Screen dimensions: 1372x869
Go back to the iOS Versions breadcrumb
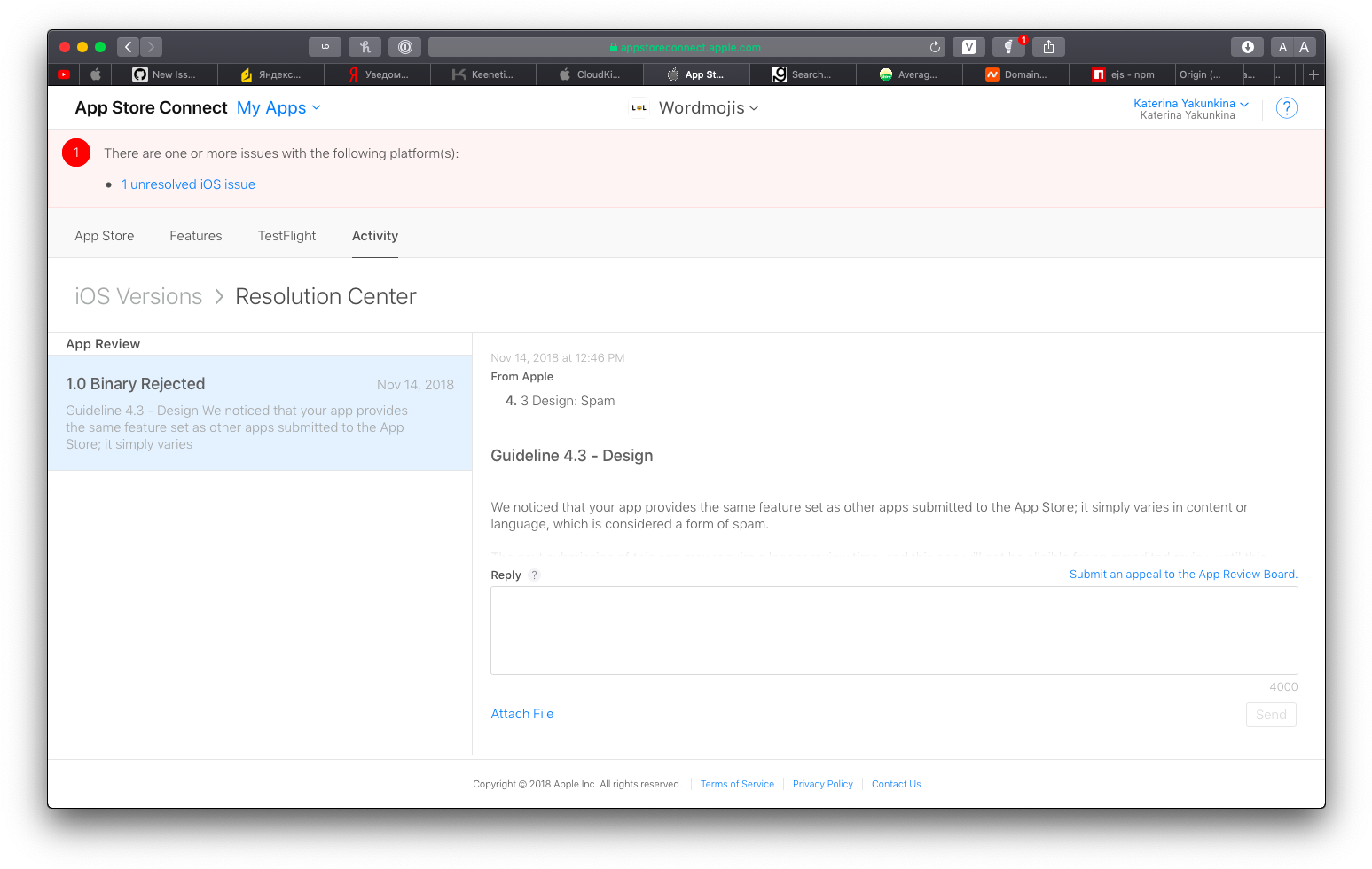point(138,296)
